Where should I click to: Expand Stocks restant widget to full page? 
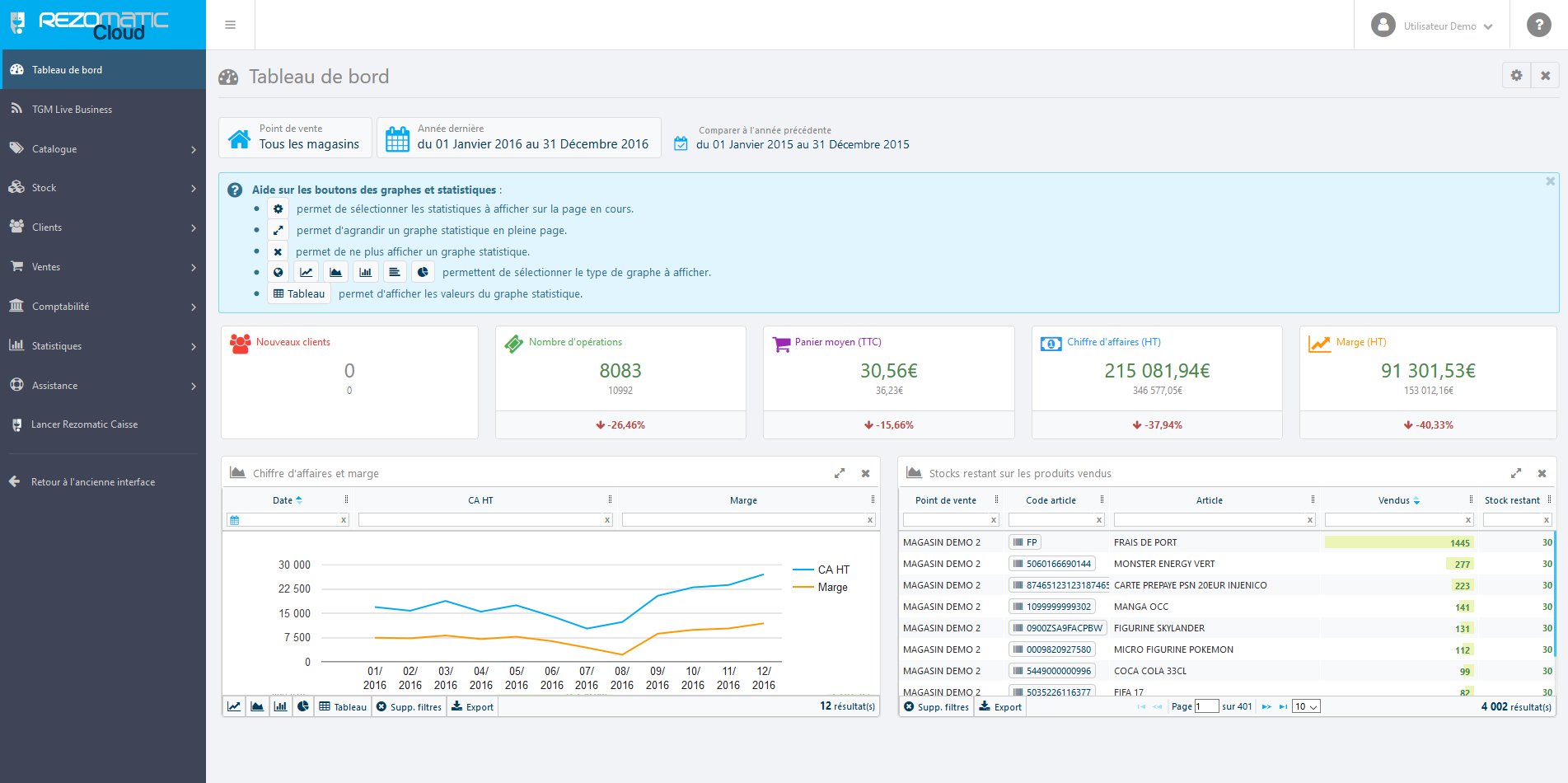1516,473
